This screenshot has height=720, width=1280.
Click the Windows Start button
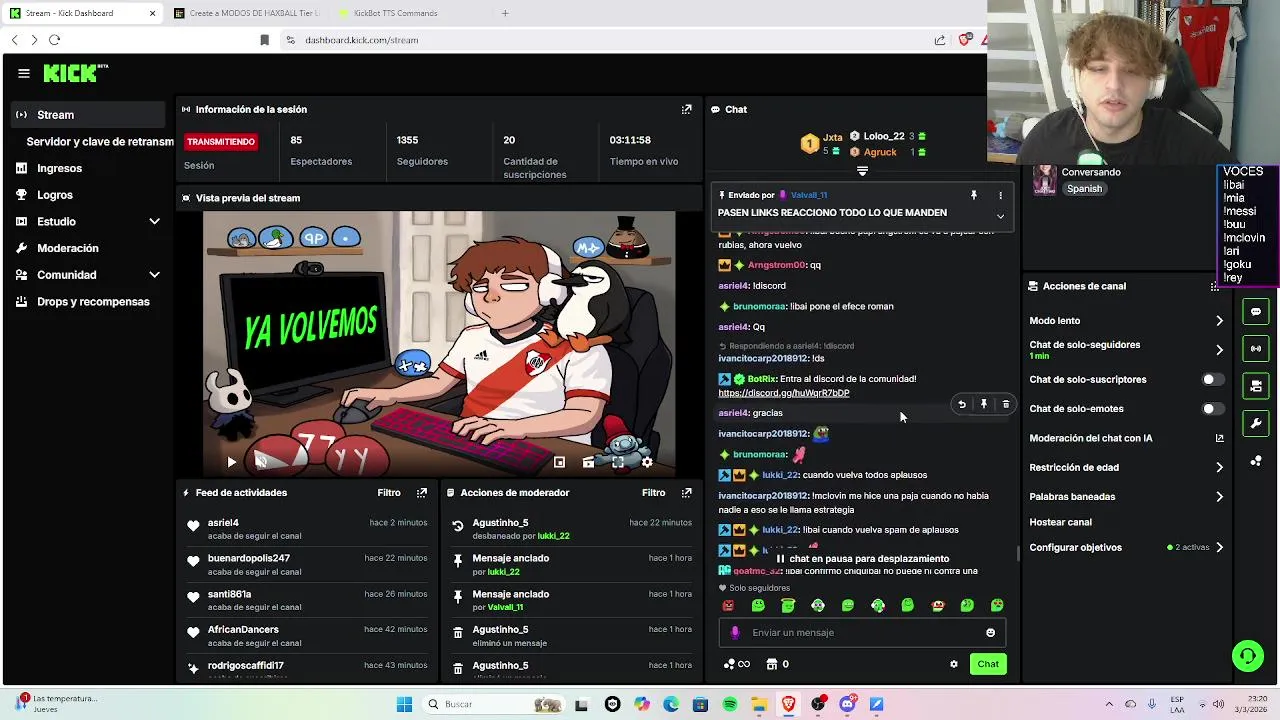404,704
